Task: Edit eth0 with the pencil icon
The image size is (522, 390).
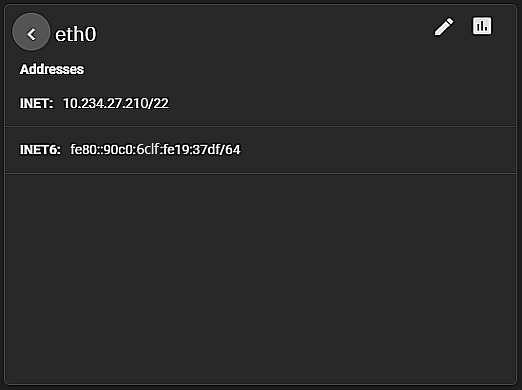Action: click(x=444, y=26)
